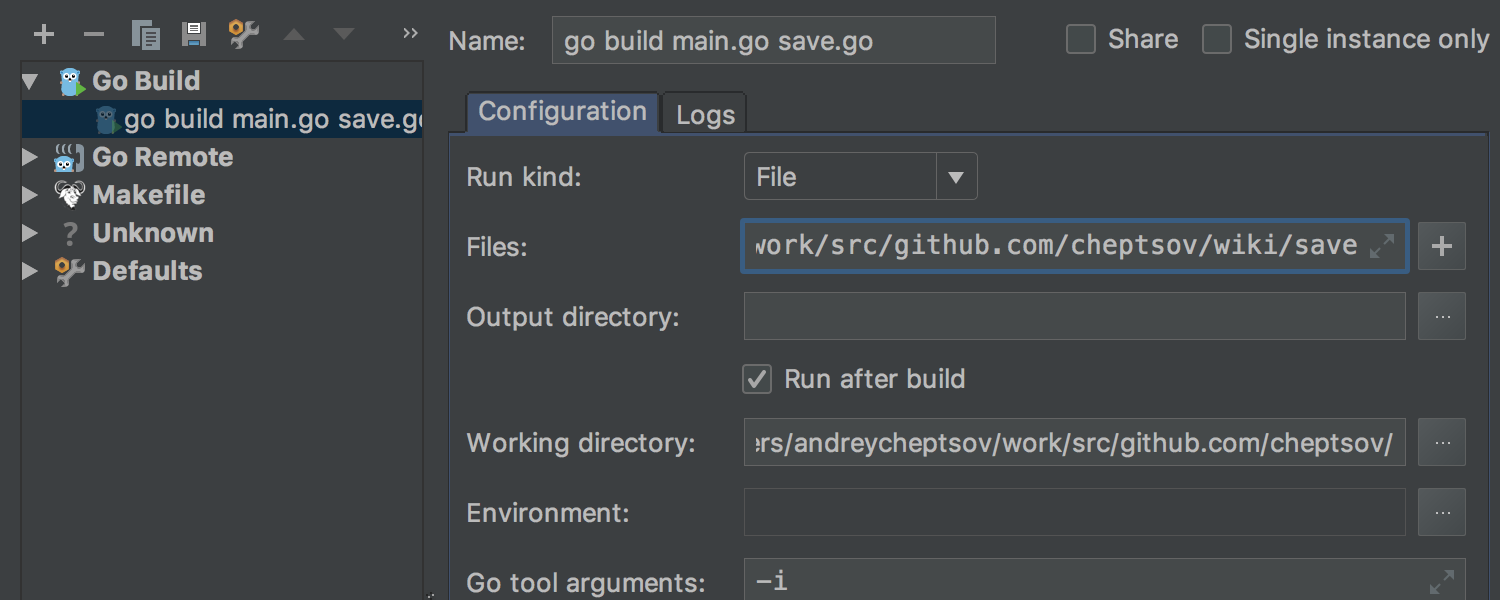Click the Output directory field
1500x600 pixels.
tap(1075, 316)
